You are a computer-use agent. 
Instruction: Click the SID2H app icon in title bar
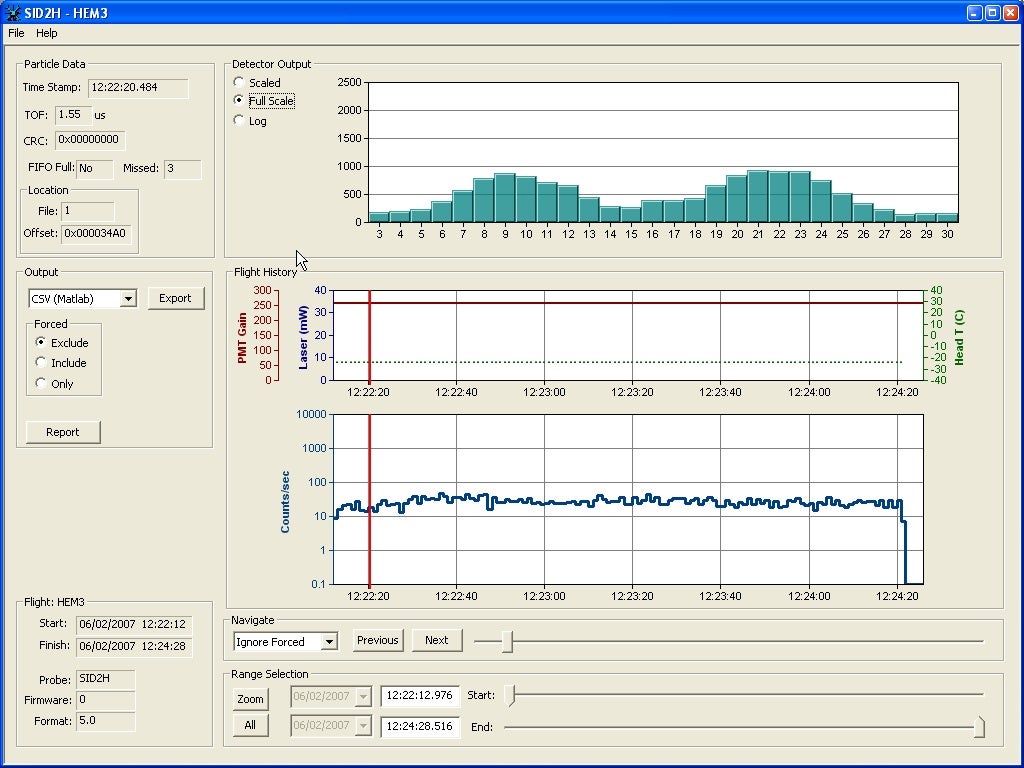[12, 13]
